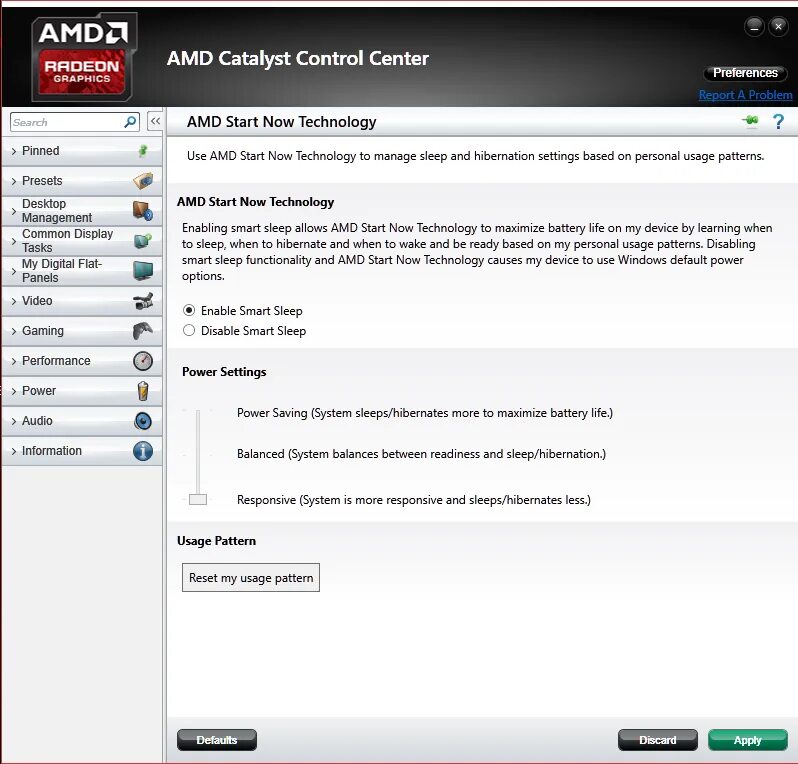Screen dimensions: 798x764
Task: Click the Audio speaker icon
Action: [x=143, y=421]
